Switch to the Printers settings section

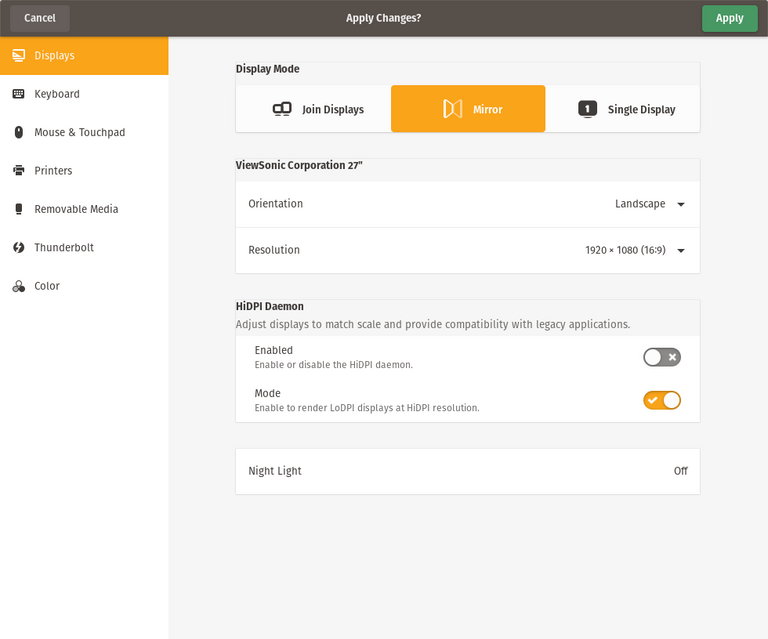tap(53, 171)
